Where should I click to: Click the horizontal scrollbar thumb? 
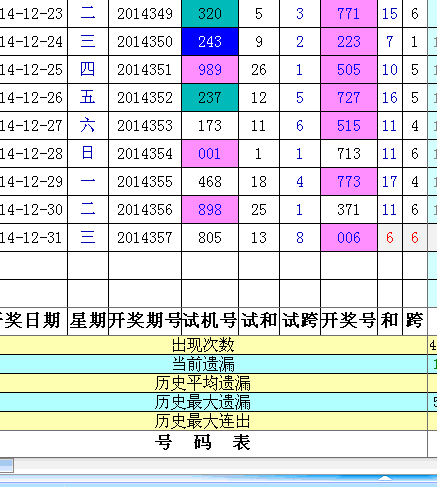tap(7, 466)
